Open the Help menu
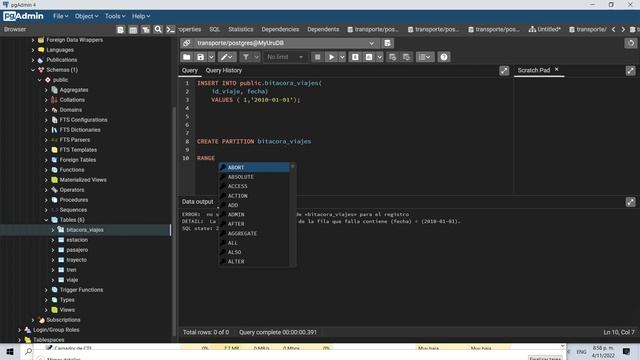 (141, 16)
